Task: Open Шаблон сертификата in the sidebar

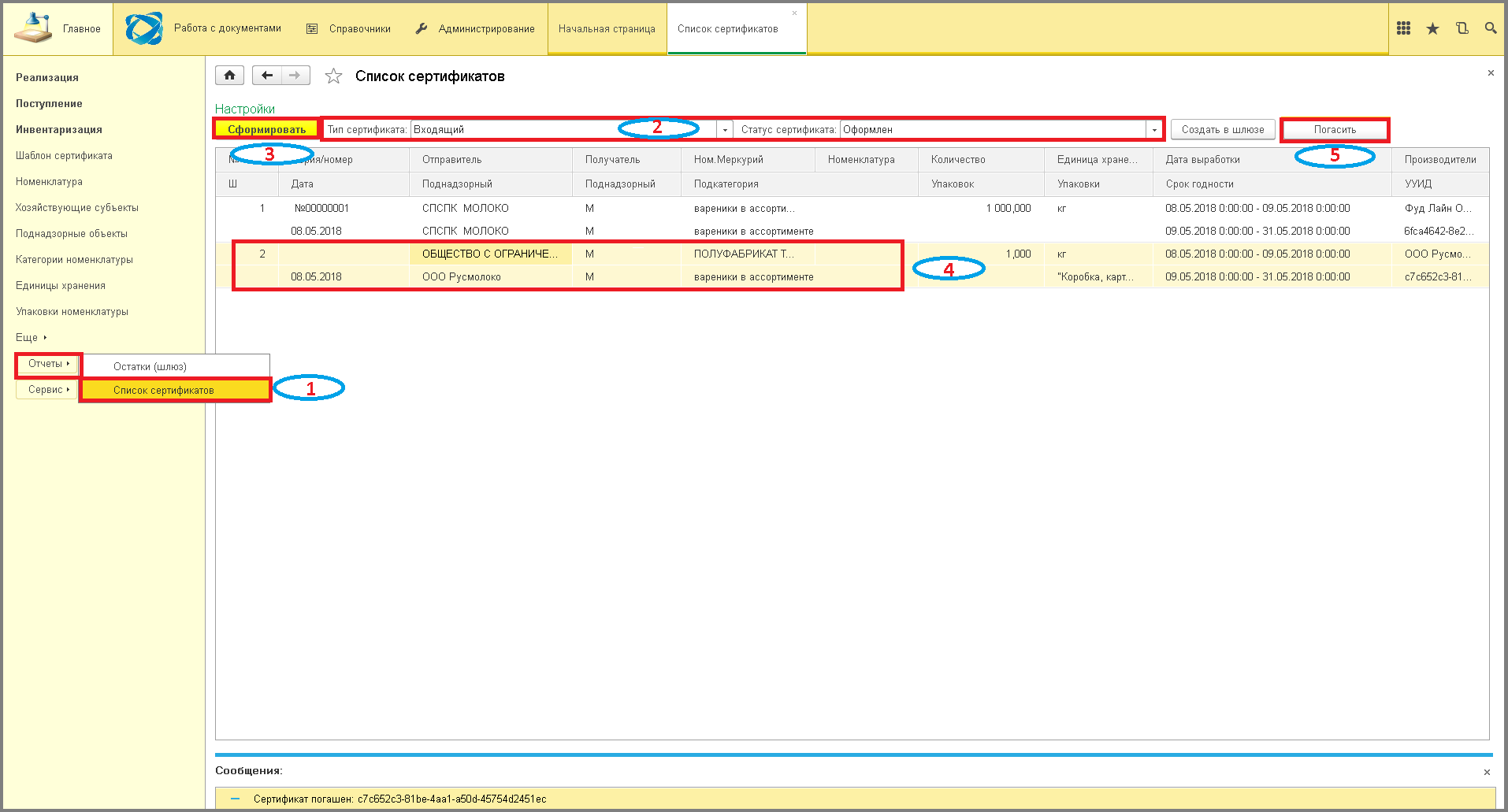Action: tap(64, 155)
